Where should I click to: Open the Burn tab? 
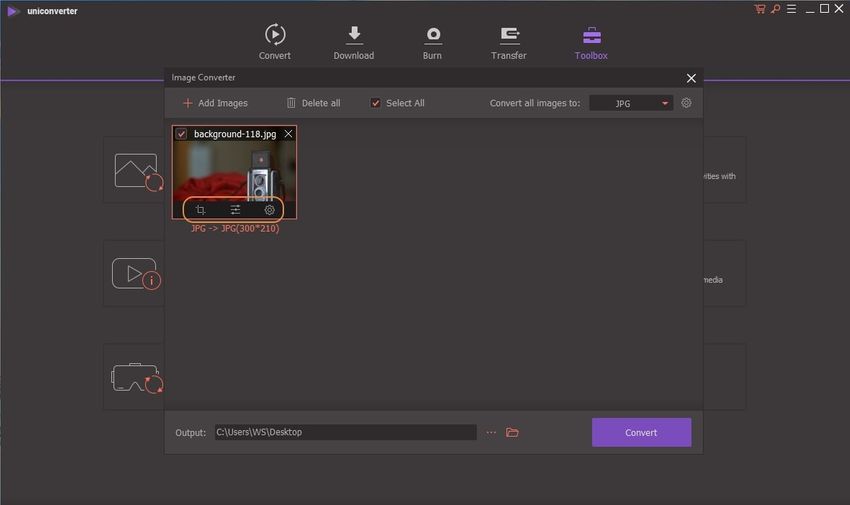[432, 42]
